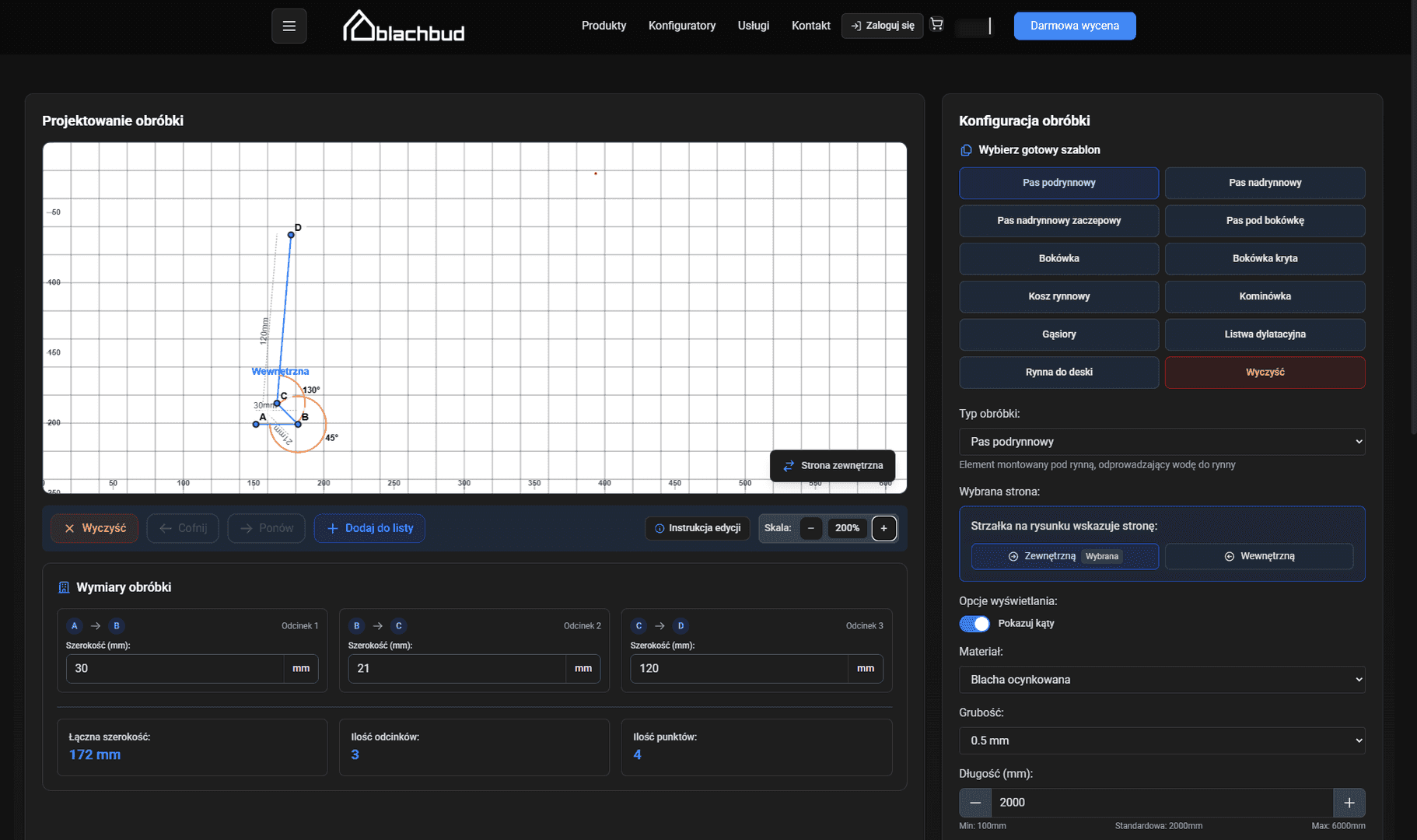Open Instrukcja edycji
The height and width of the screenshot is (840, 1417).
coord(698,528)
